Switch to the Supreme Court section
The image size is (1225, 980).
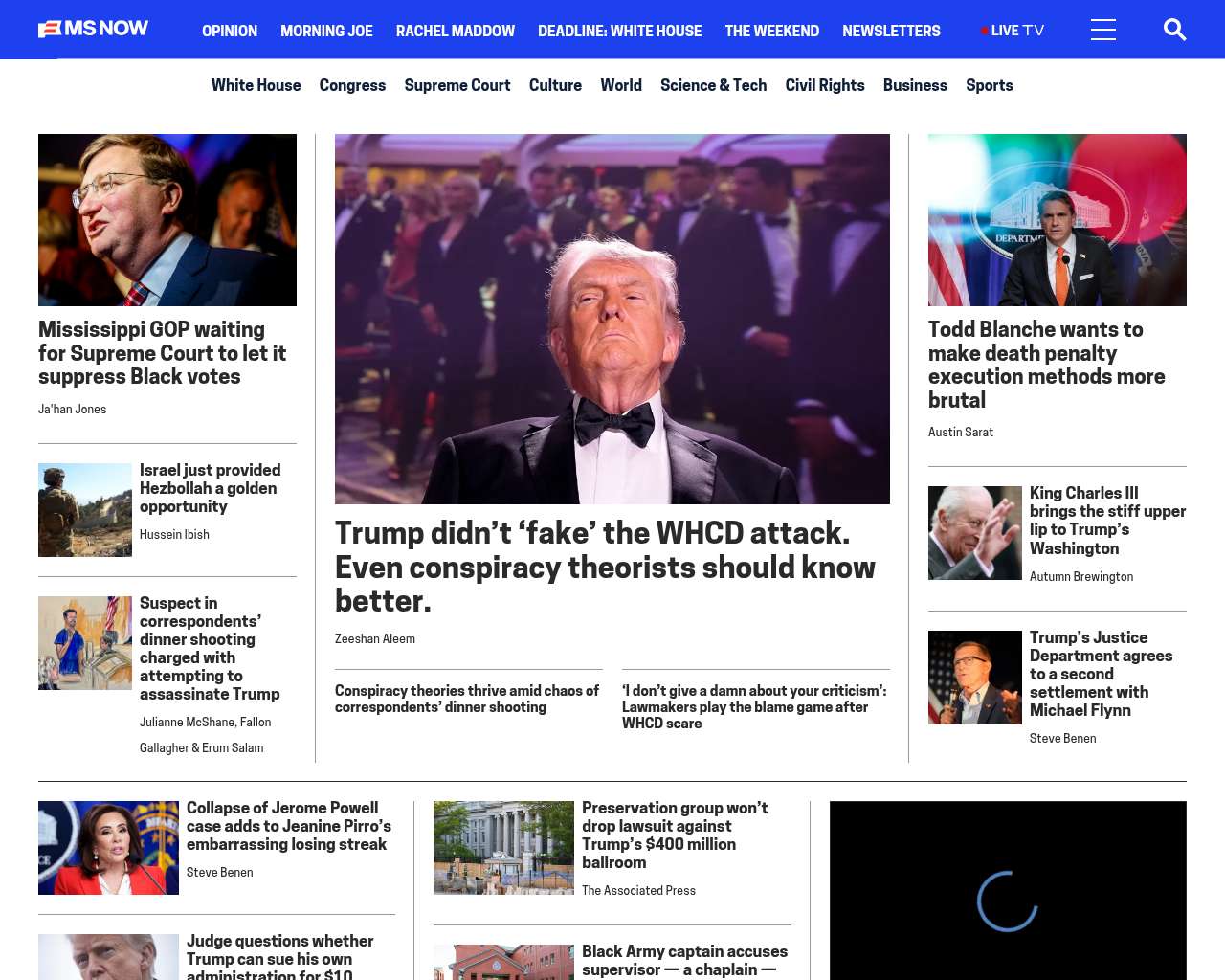(x=457, y=85)
